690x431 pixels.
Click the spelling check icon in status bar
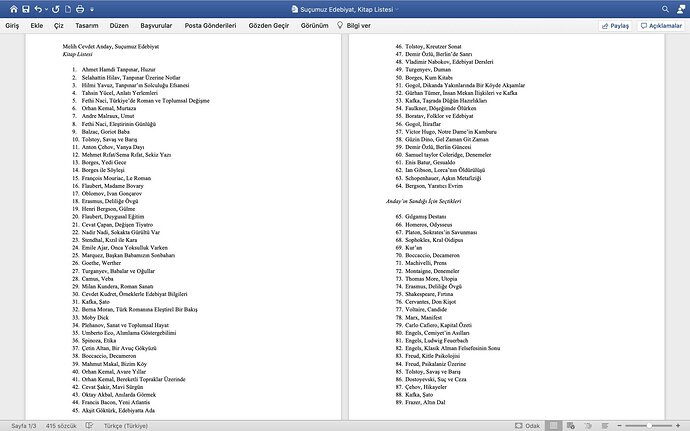[89, 426]
